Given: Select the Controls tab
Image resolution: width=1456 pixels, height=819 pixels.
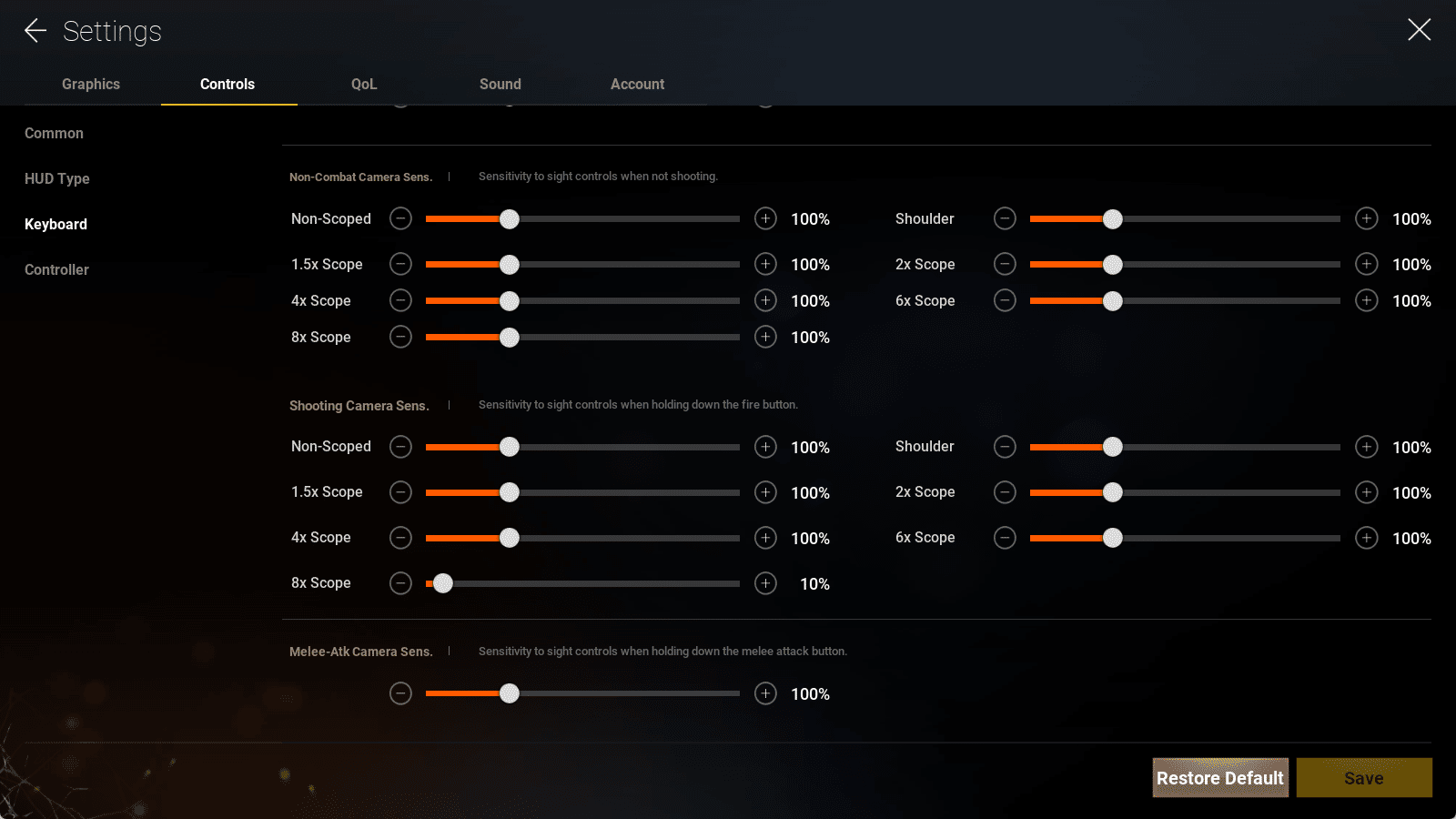Looking at the screenshot, I should (x=227, y=84).
